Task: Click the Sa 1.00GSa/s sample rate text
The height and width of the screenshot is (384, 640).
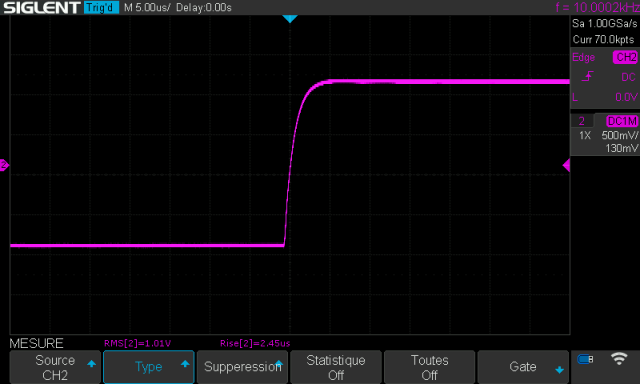Action: [x=604, y=23]
